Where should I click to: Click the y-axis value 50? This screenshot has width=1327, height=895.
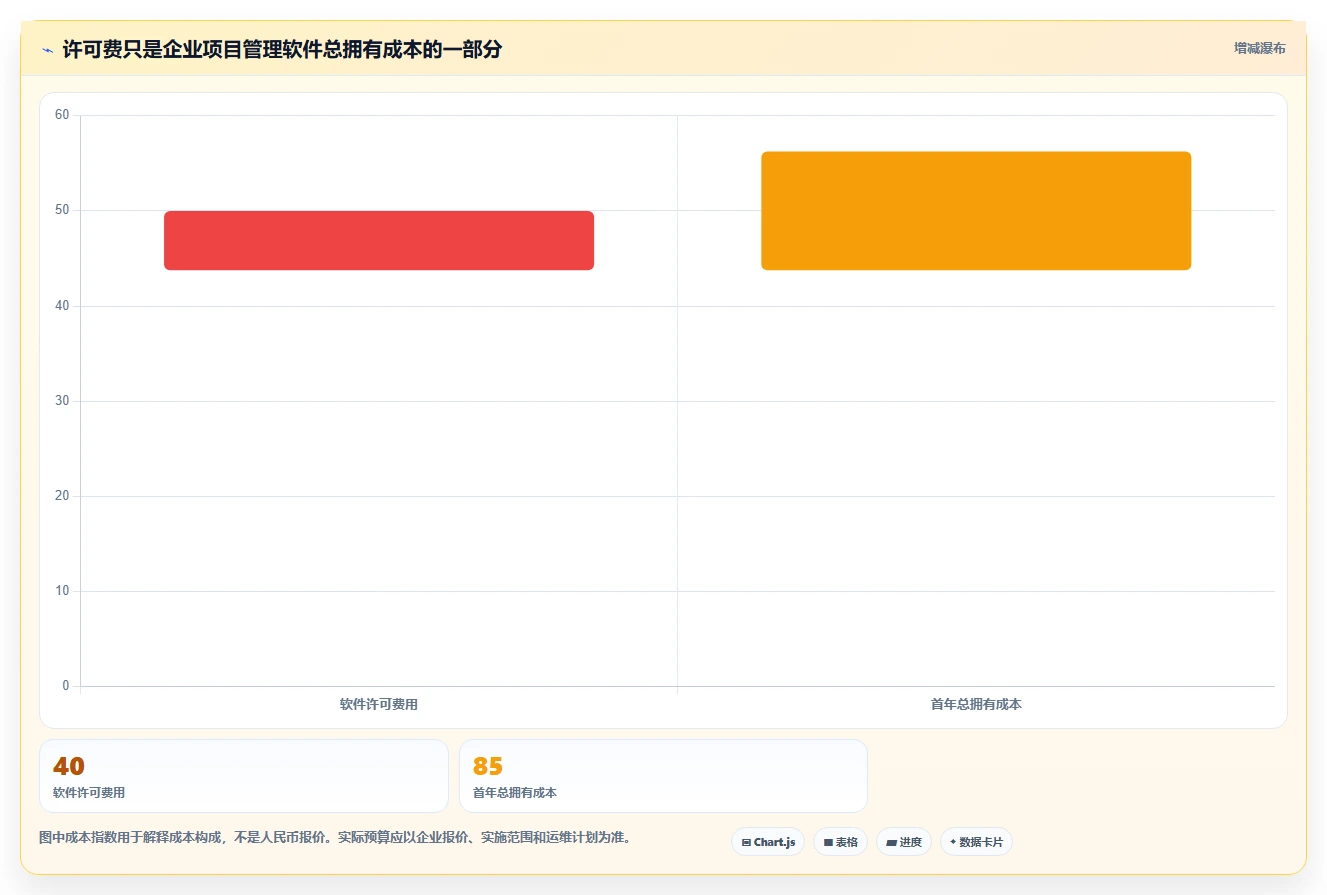[62, 210]
